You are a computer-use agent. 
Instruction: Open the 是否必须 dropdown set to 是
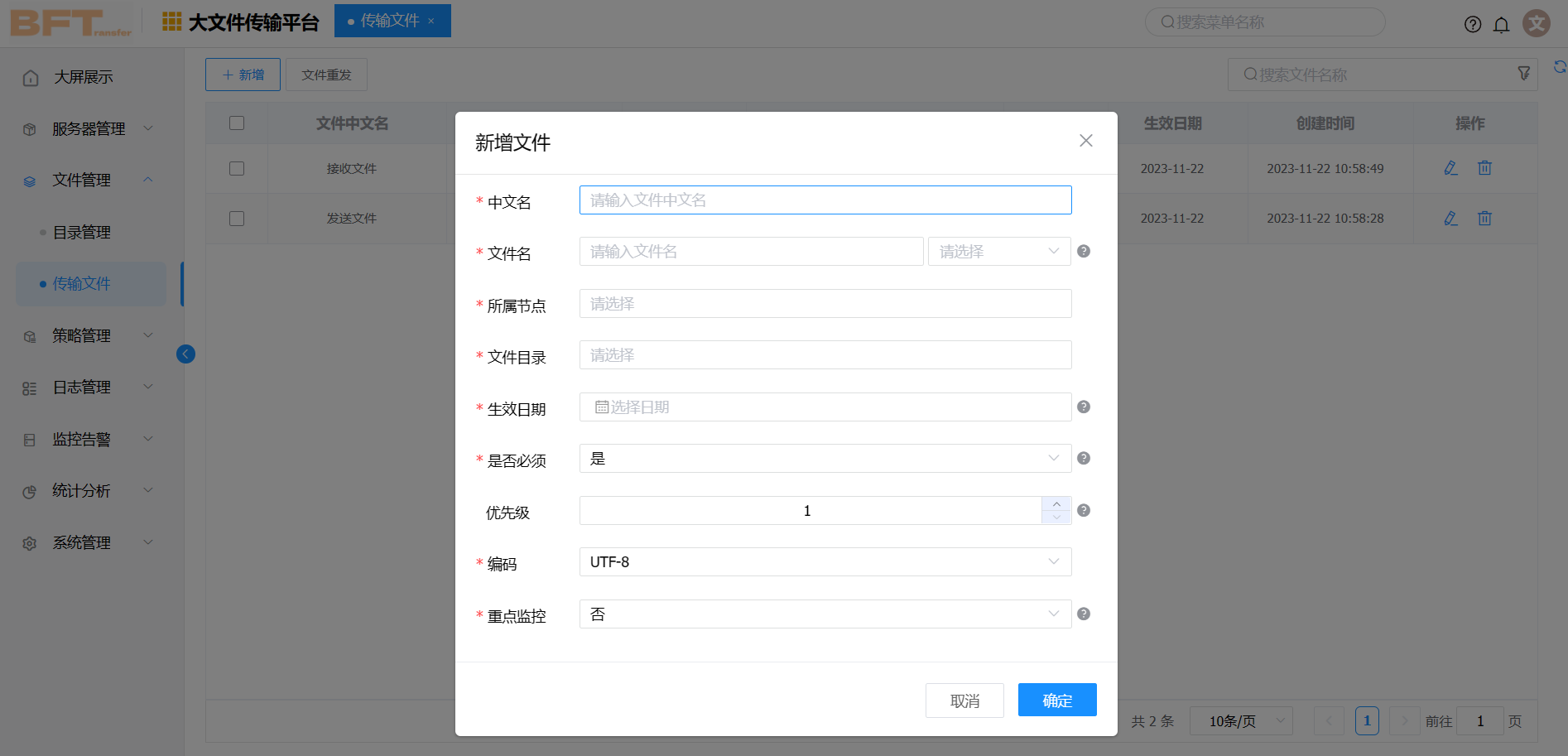(825, 459)
